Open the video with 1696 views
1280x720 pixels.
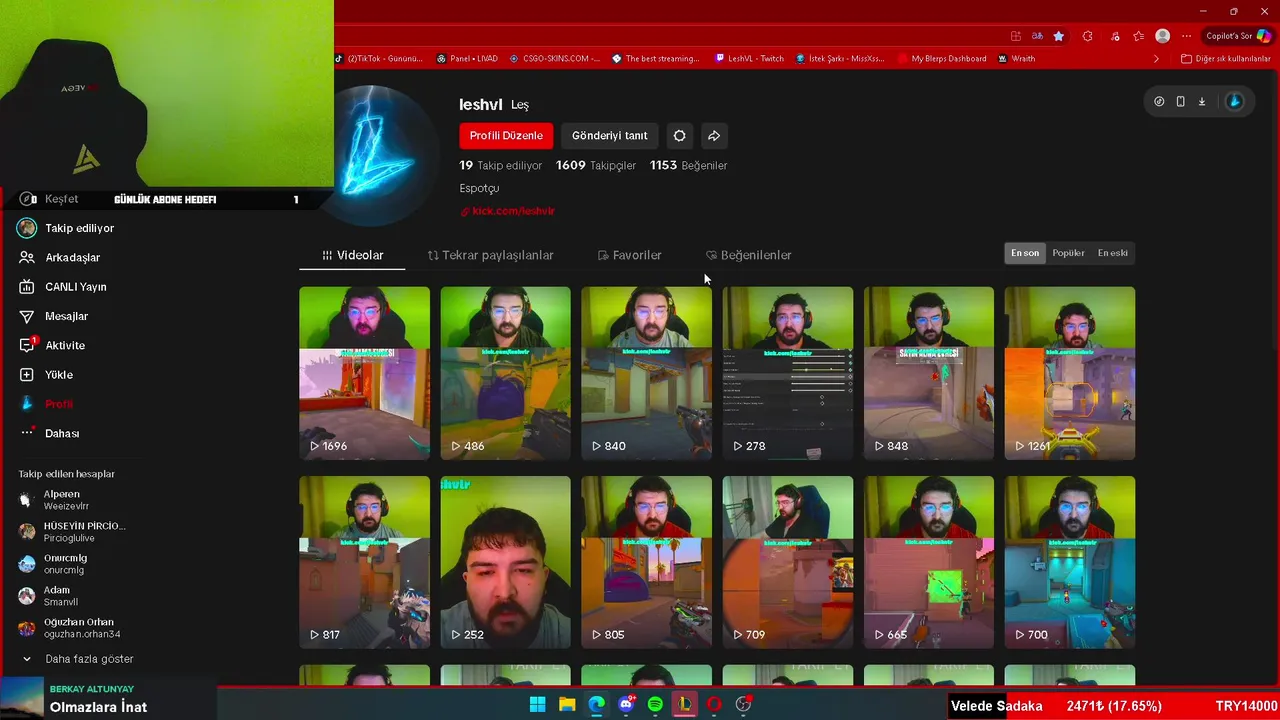(x=364, y=373)
